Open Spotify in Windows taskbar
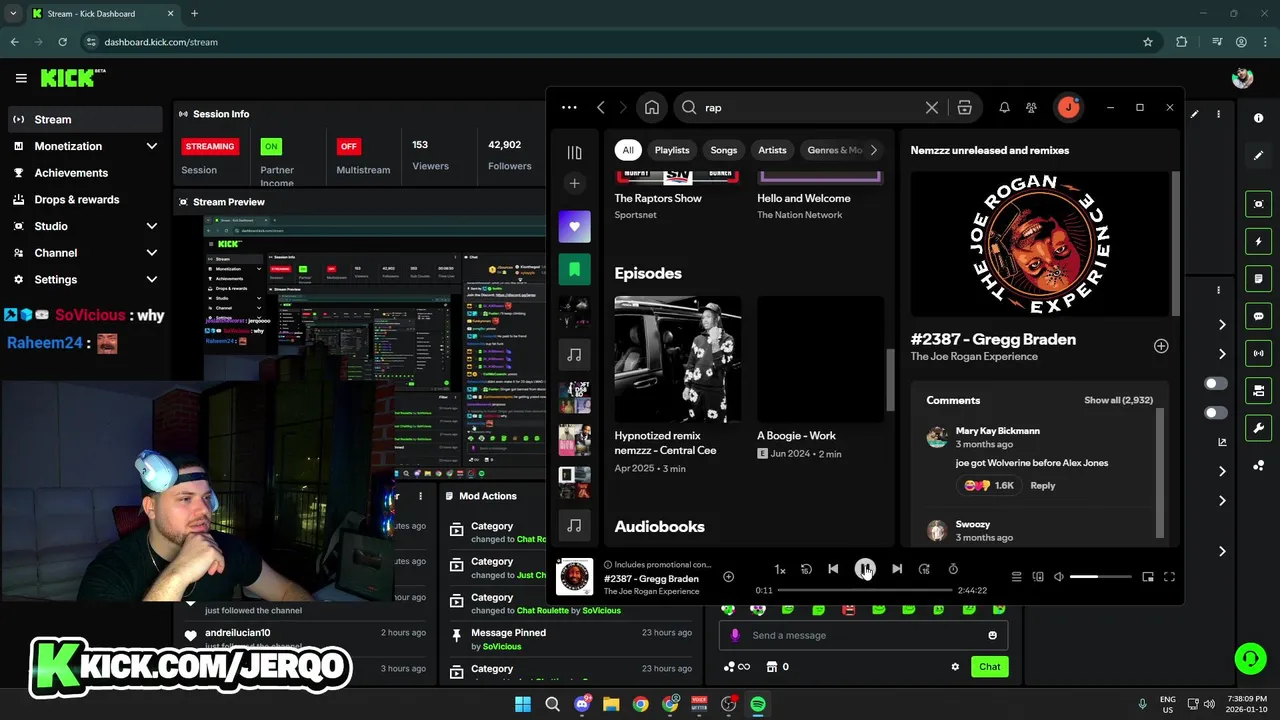Viewport: 1280px width, 720px height. [x=758, y=704]
